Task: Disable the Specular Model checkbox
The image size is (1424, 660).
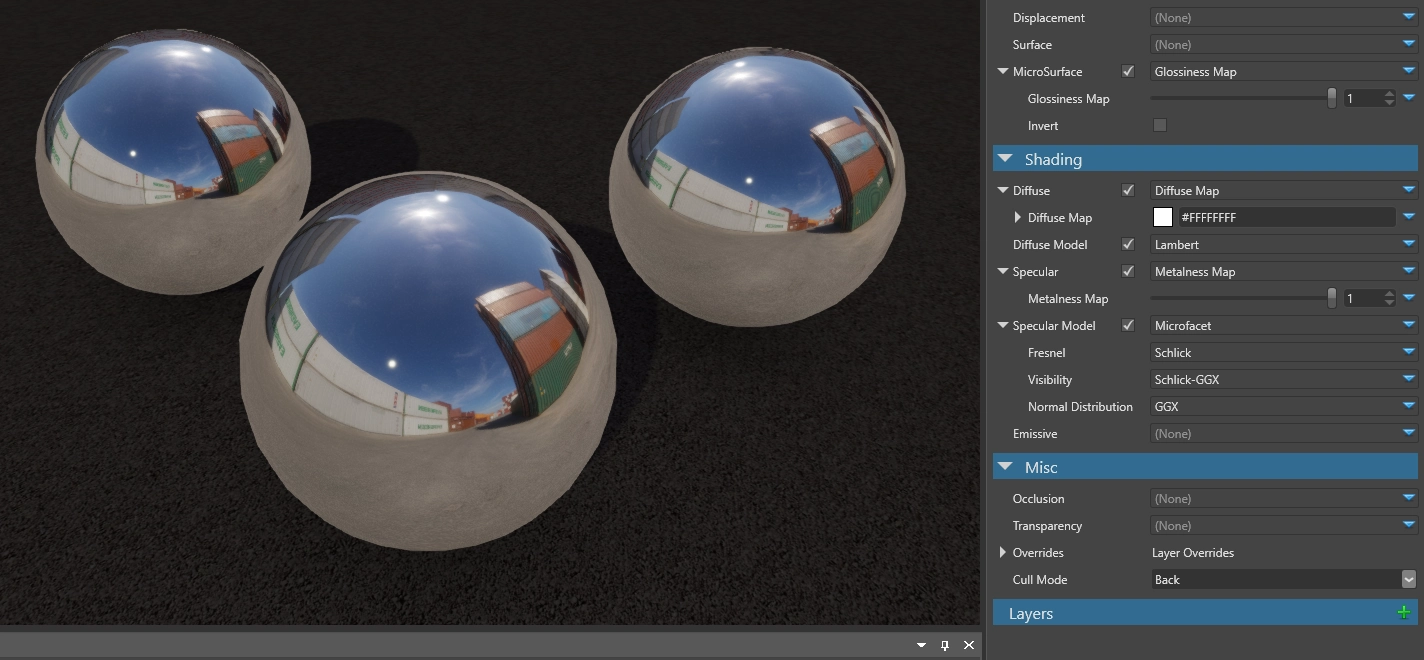Action: coord(1128,325)
